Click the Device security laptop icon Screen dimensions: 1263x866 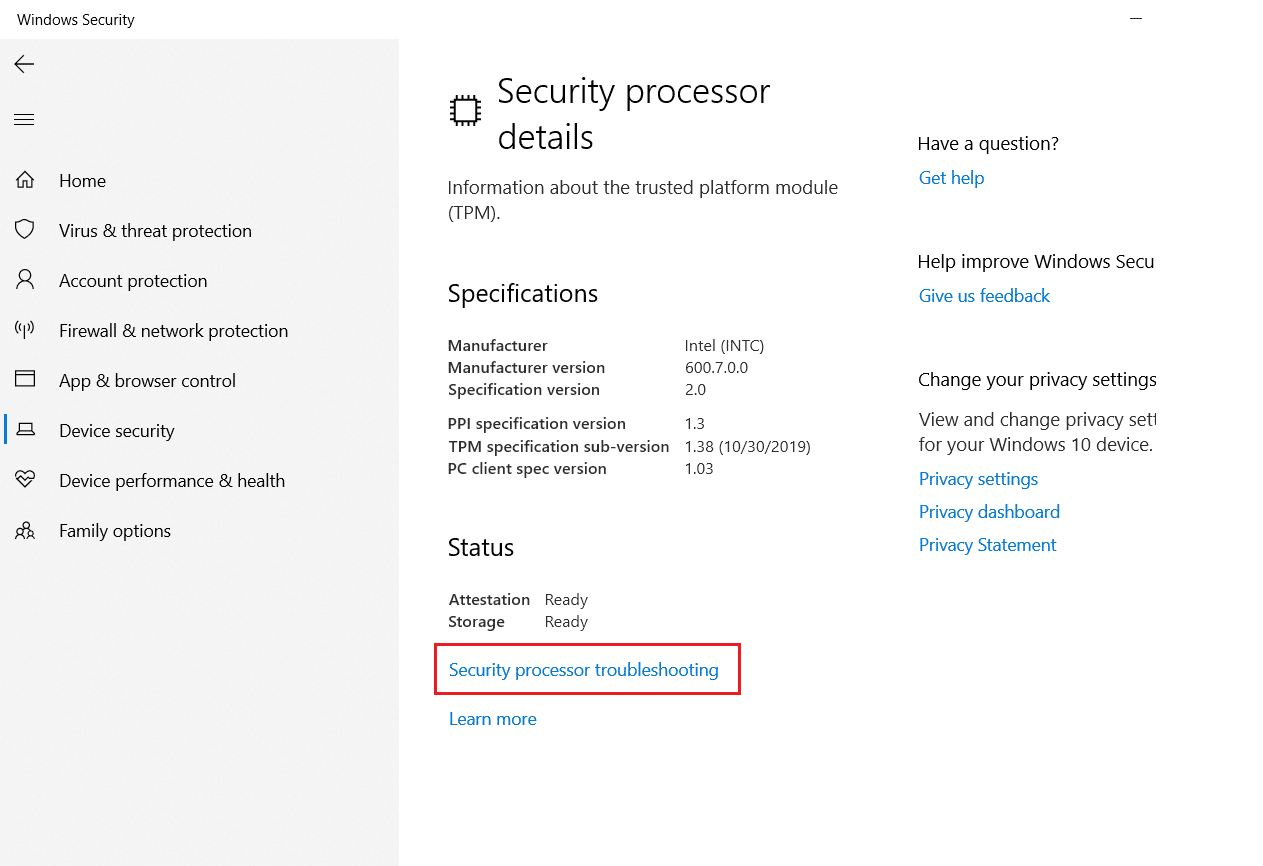click(25, 430)
